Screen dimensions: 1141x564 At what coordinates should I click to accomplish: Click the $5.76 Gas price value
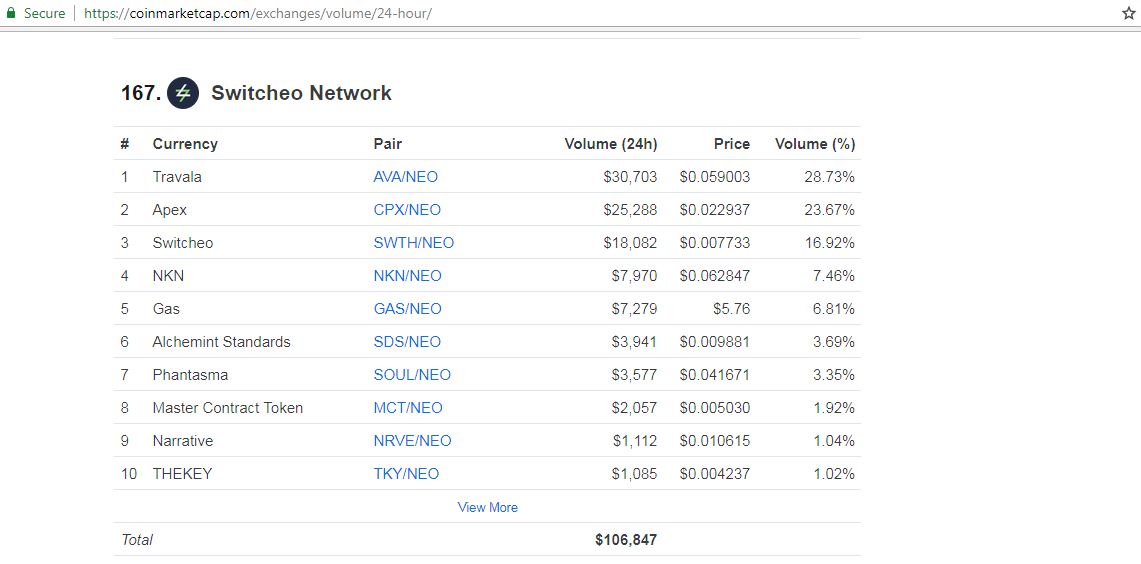(x=731, y=309)
